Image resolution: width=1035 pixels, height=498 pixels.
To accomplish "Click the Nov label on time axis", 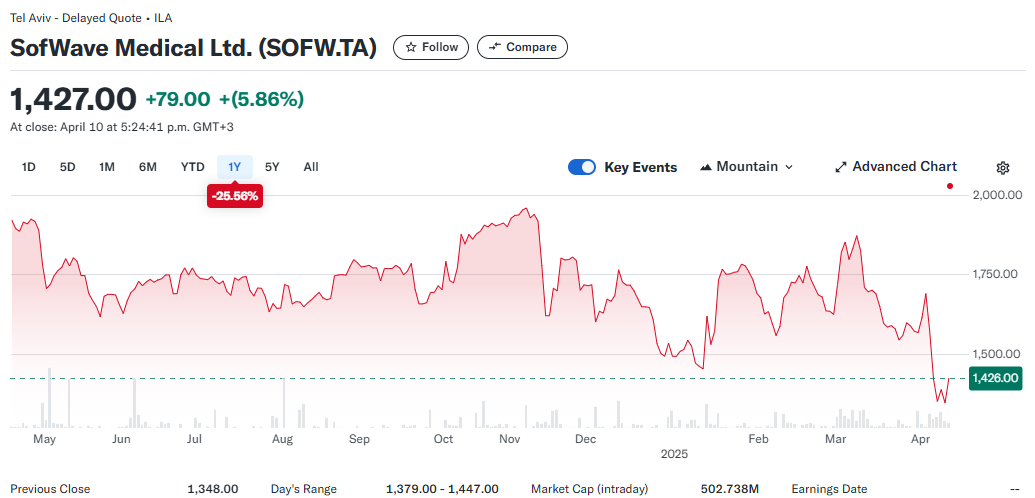I will tap(510, 439).
